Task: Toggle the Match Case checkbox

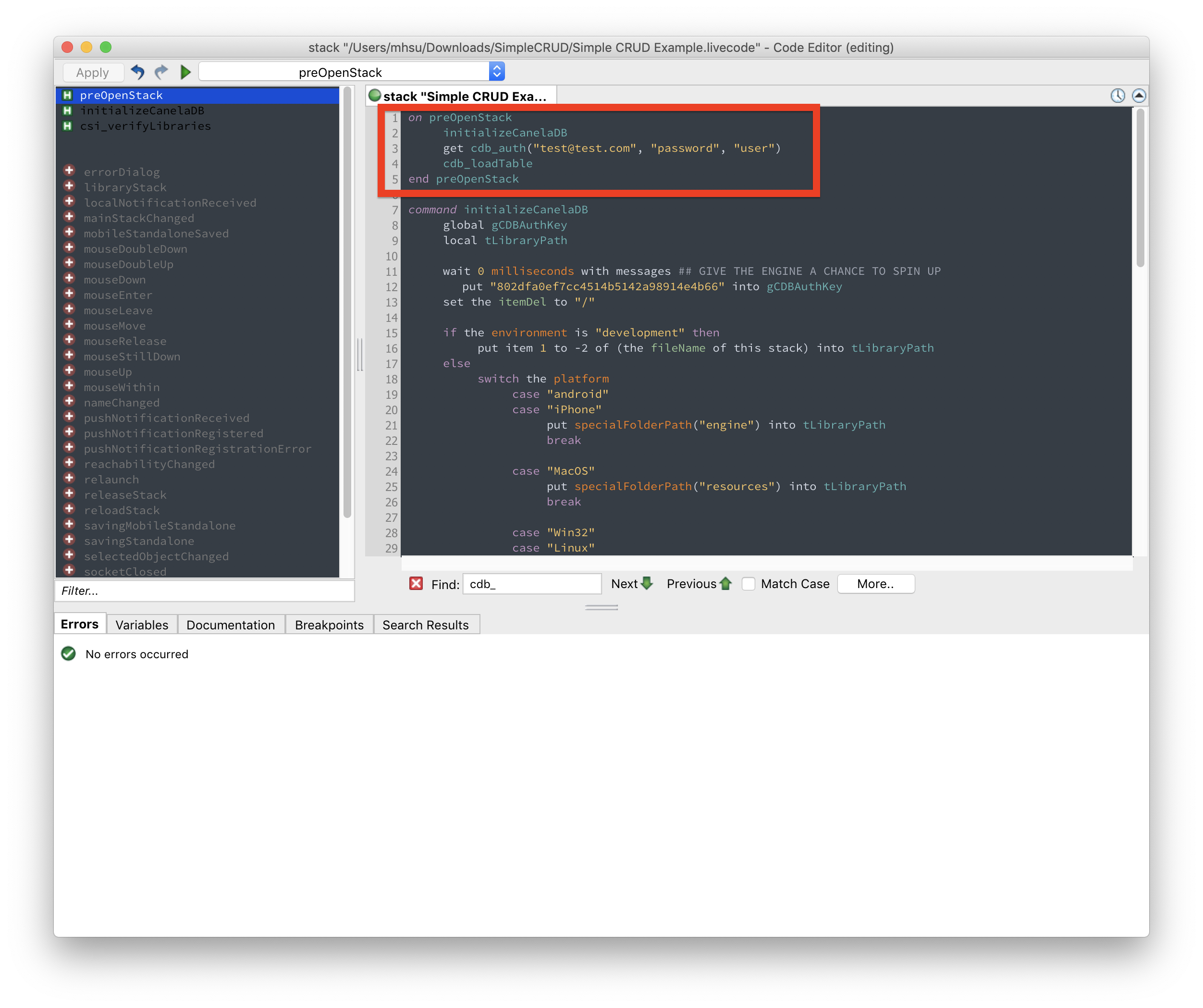Action: pos(748,584)
